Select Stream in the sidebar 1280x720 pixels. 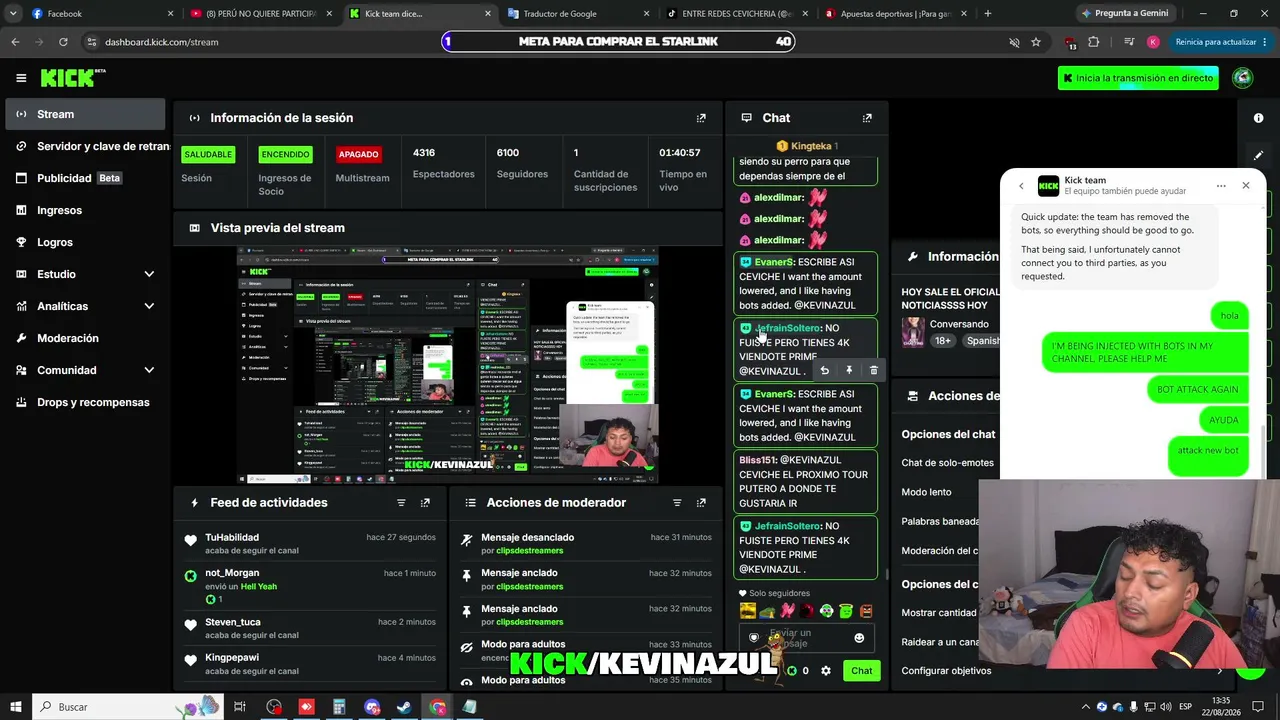(x=85, y=114)
